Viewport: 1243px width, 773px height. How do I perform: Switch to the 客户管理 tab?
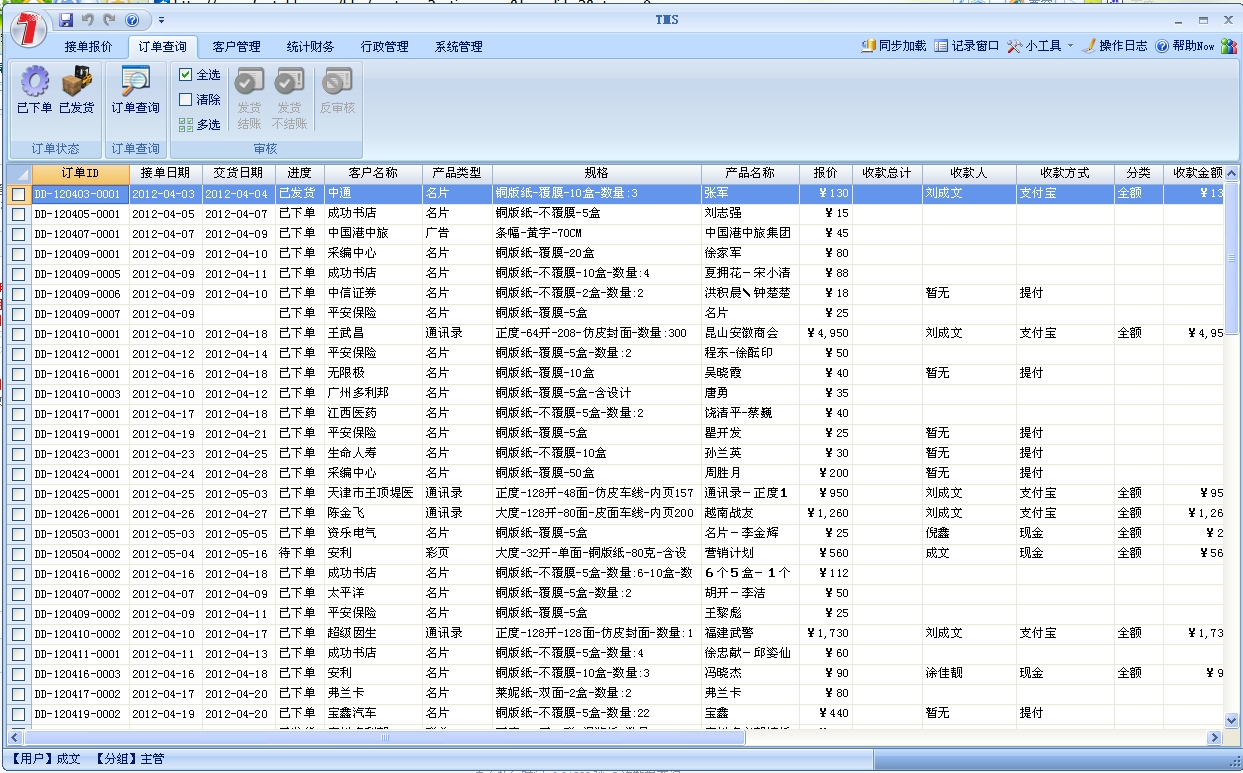[236, 47]
